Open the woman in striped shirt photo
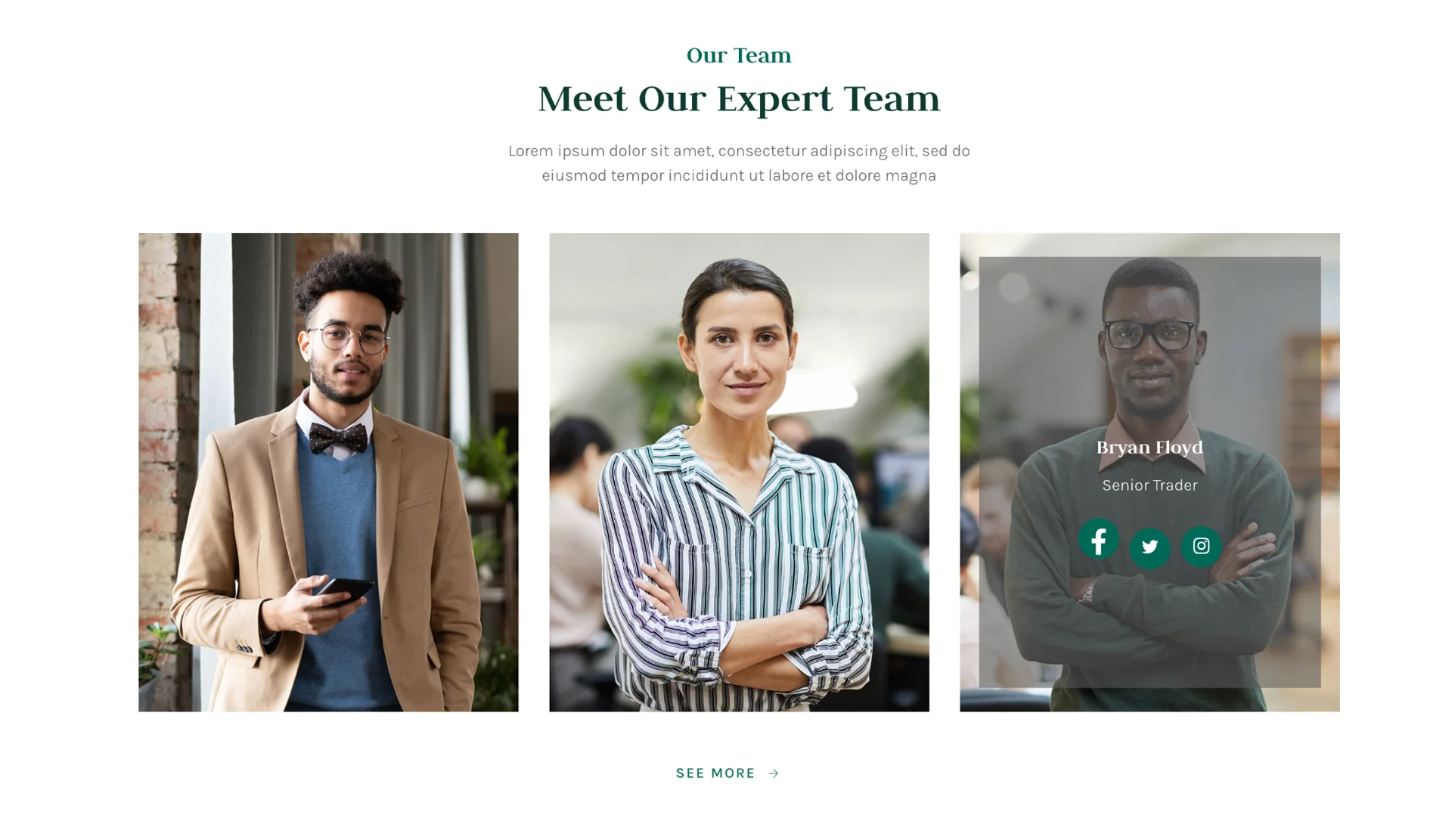Viewport: 1452px width, 840px height. tap(739, 472)
